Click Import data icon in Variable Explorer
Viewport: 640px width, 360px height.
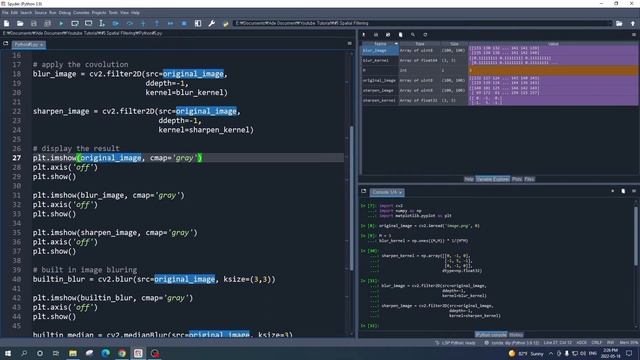point(364,35)
